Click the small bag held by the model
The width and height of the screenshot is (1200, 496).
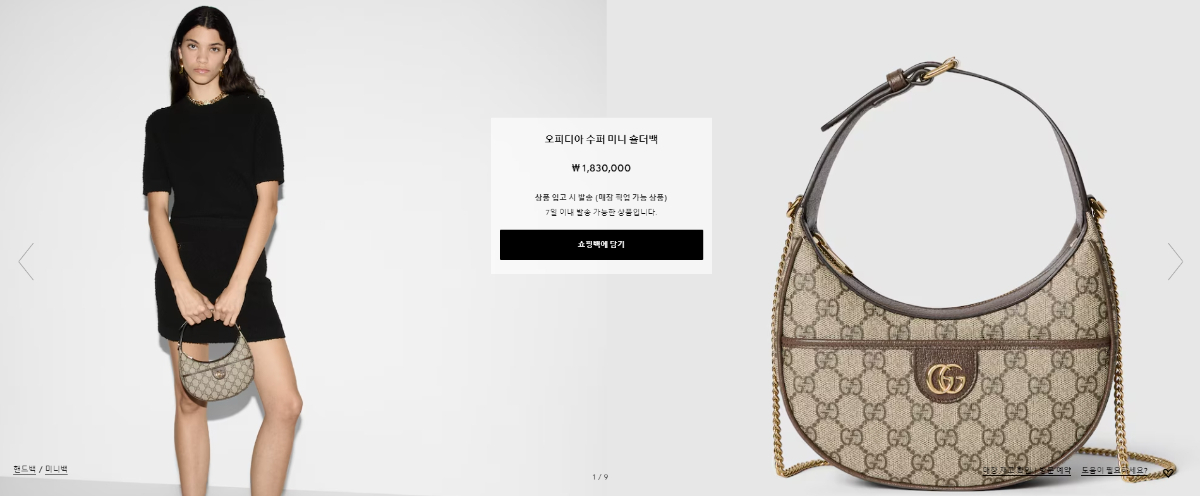coord(214,365)
